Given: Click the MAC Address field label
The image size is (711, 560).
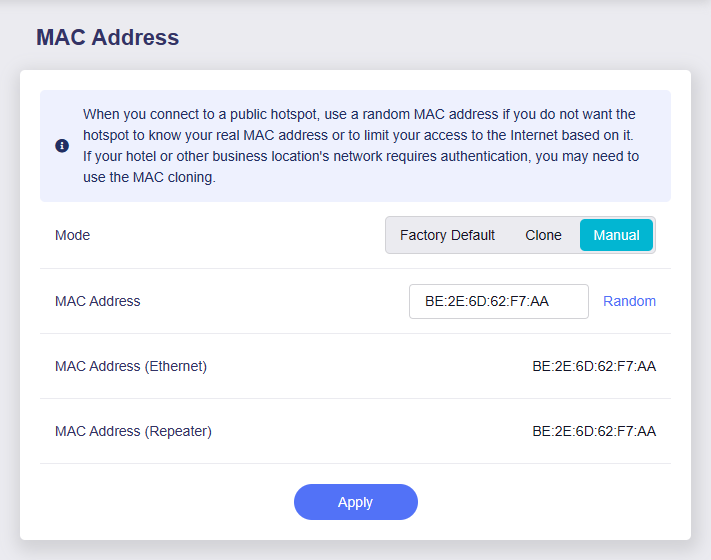Looking at the screenshot, I should coord(98,301).
